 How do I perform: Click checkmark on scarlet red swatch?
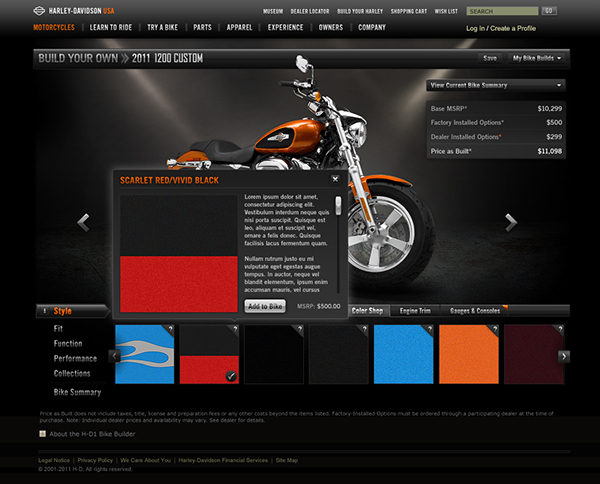point(231,376)
